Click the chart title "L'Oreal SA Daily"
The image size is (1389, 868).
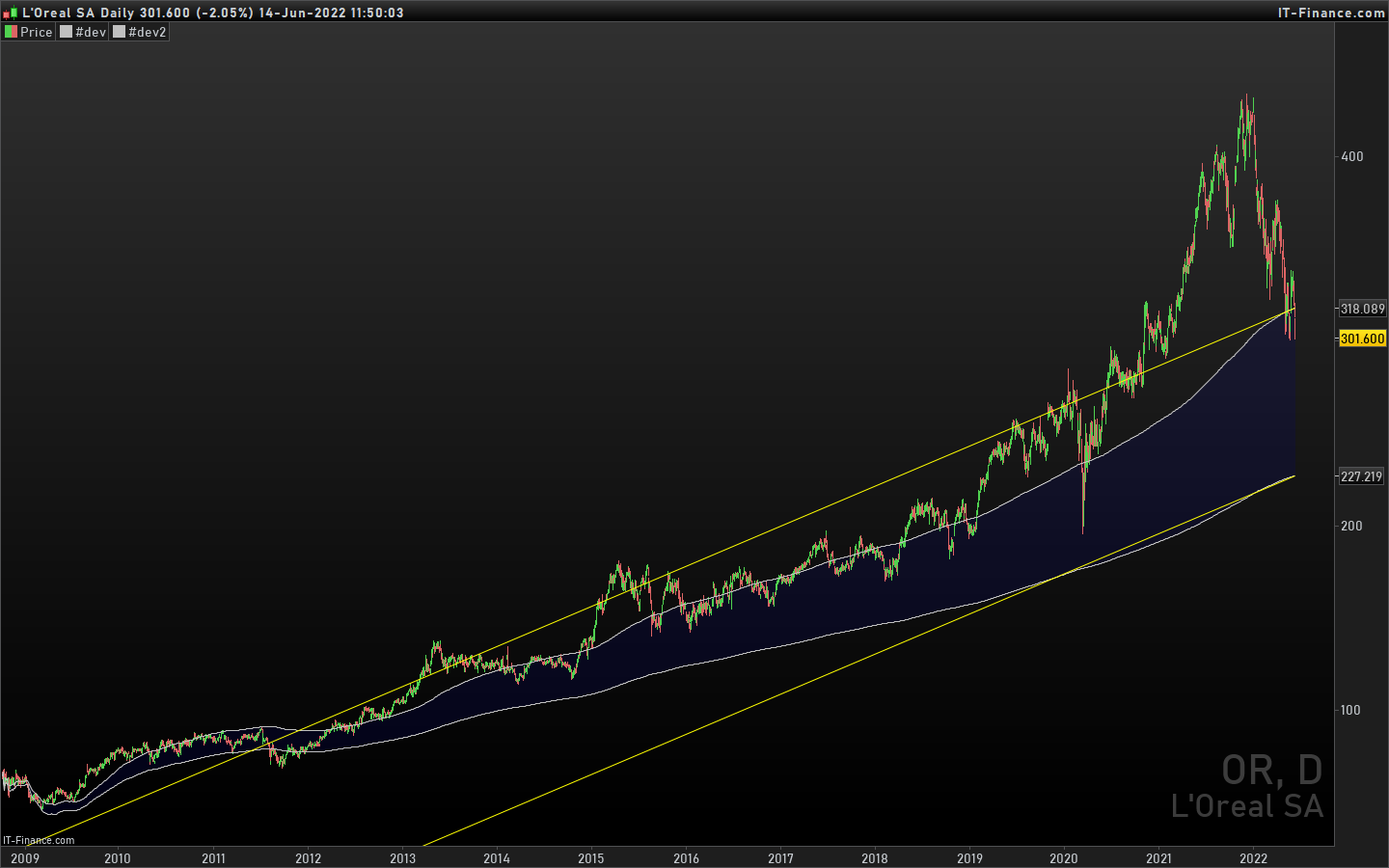(x=78, y=13)
